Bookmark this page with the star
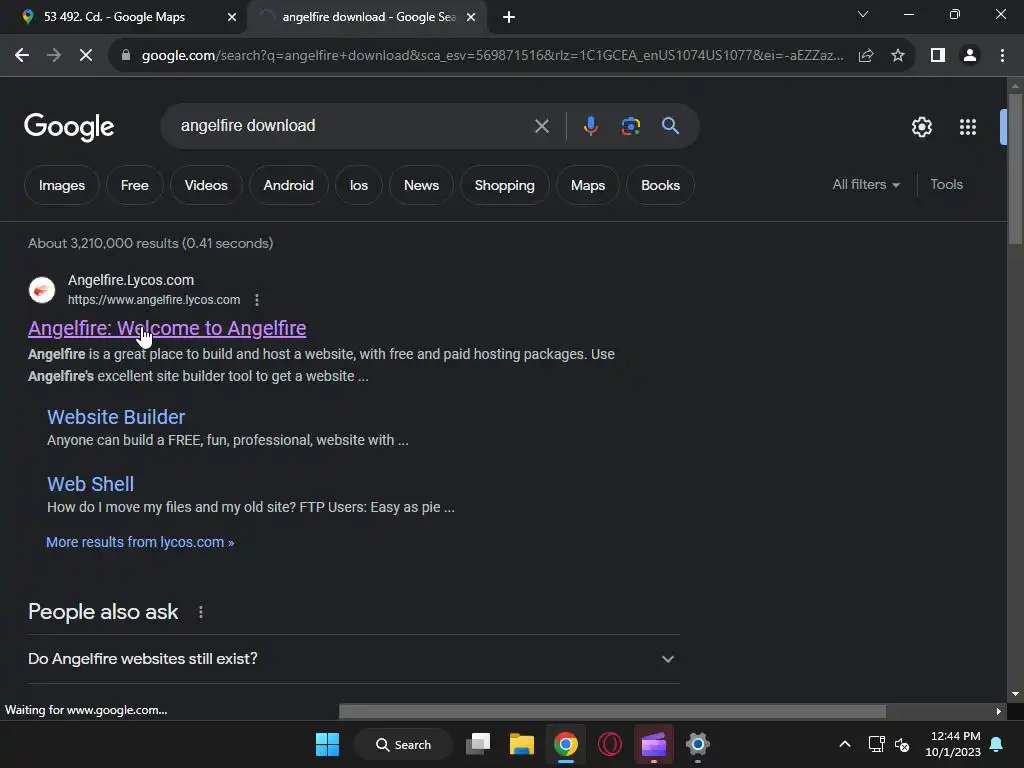 (898, 56)
